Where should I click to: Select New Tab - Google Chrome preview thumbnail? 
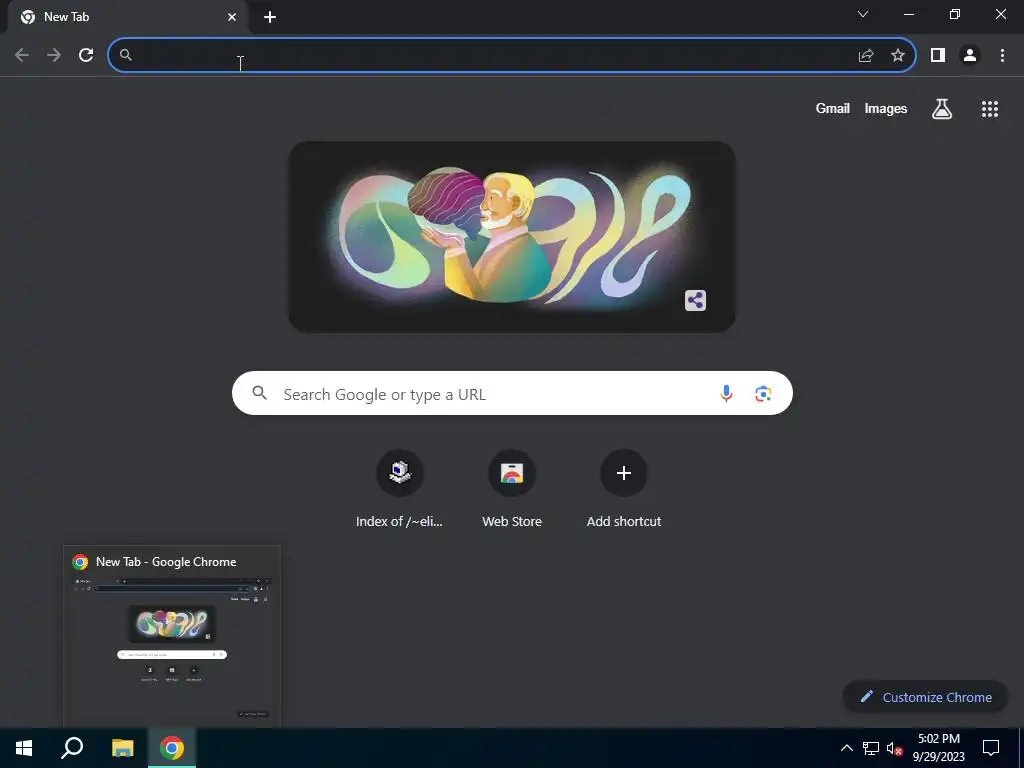[x=172, y=637]
